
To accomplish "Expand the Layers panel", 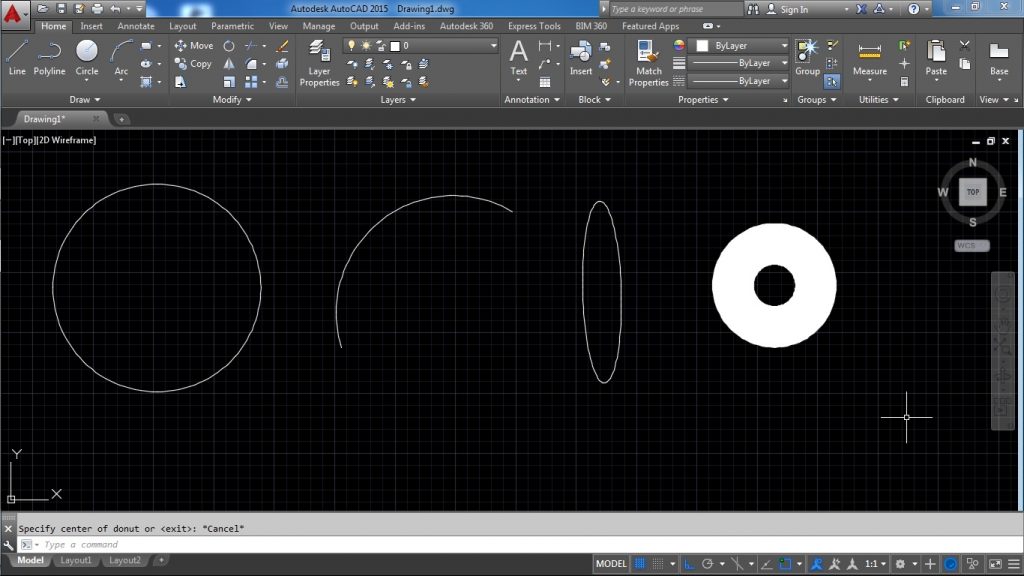I will (x=398, y=100).
